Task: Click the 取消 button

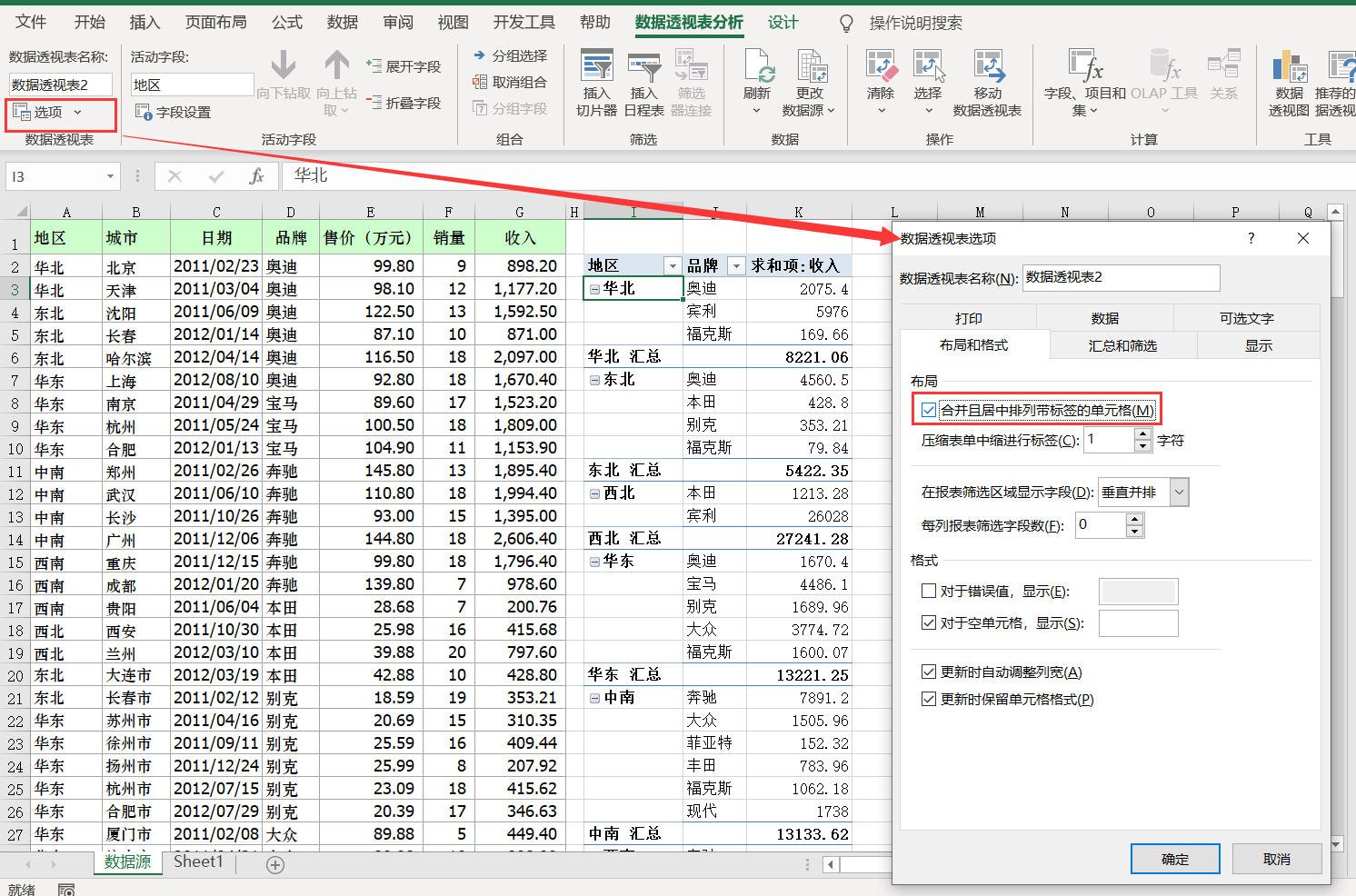Action: (x=1276, y=858)
